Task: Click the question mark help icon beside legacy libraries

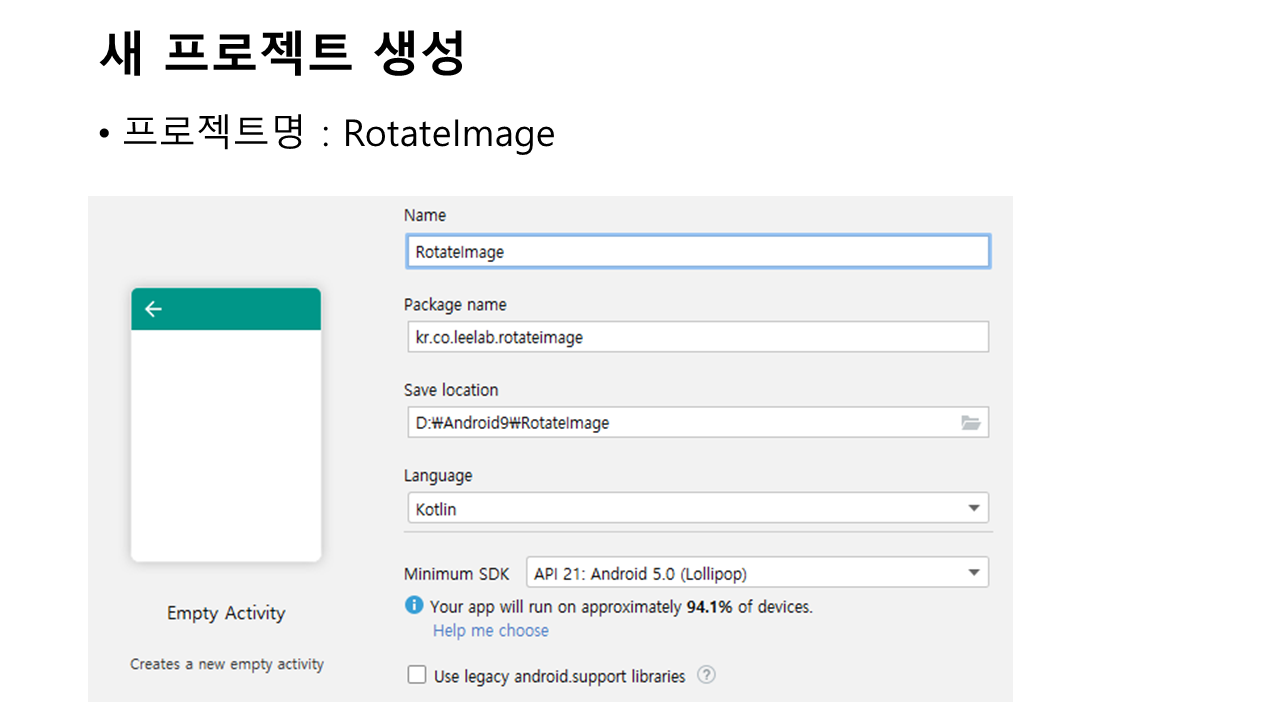Action: (706, 675)
